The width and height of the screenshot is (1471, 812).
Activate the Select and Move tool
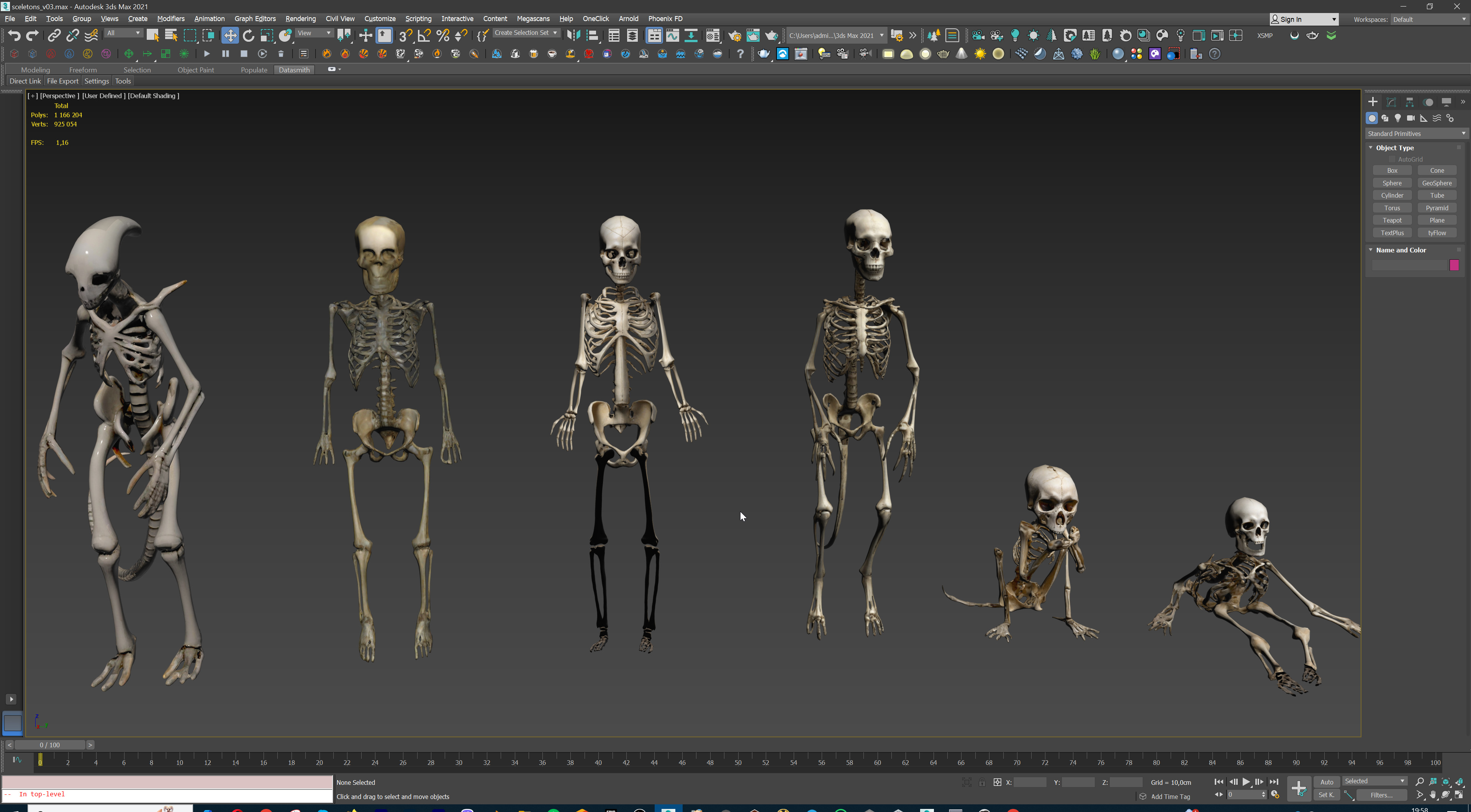[x=229, y=35]
